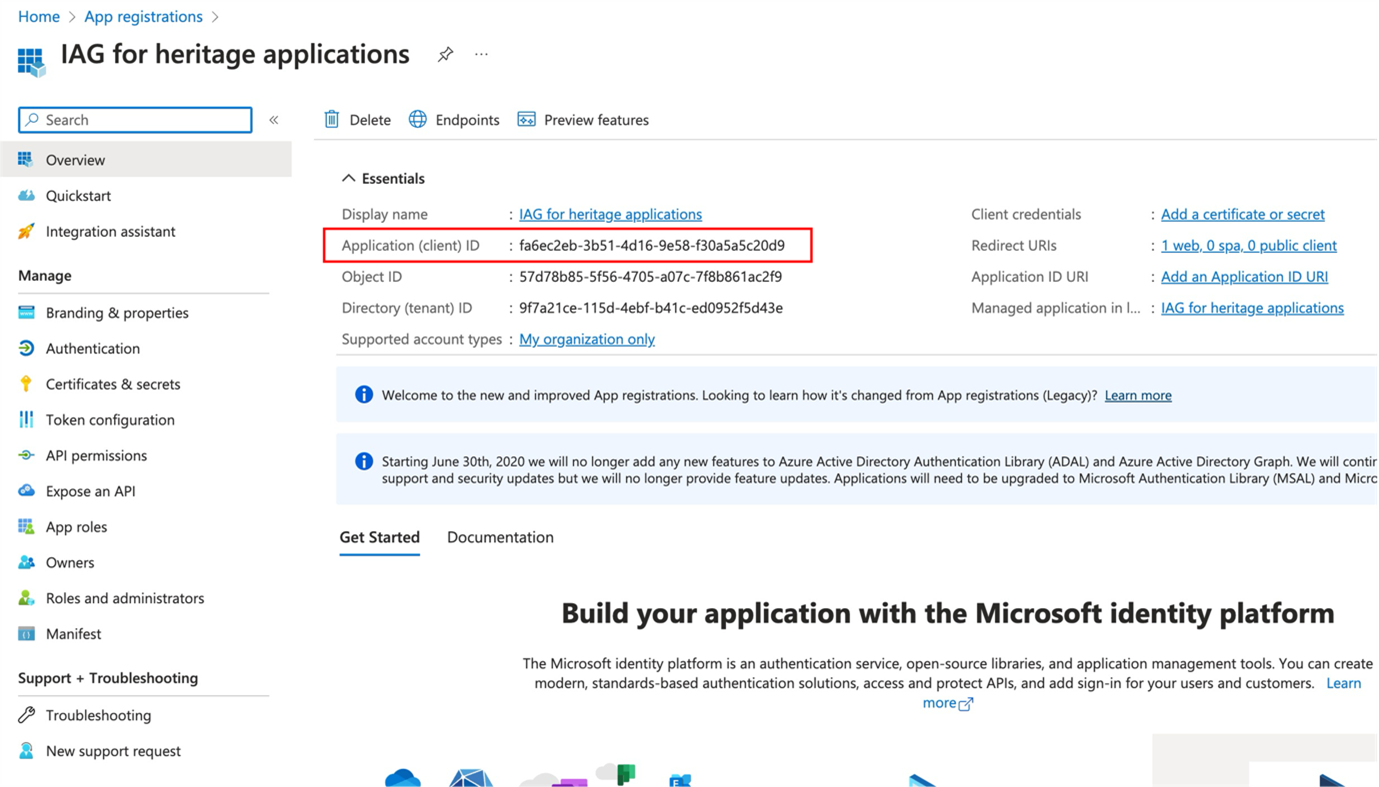
Task: Click the Supported account types label
Action: click(422, 339)
